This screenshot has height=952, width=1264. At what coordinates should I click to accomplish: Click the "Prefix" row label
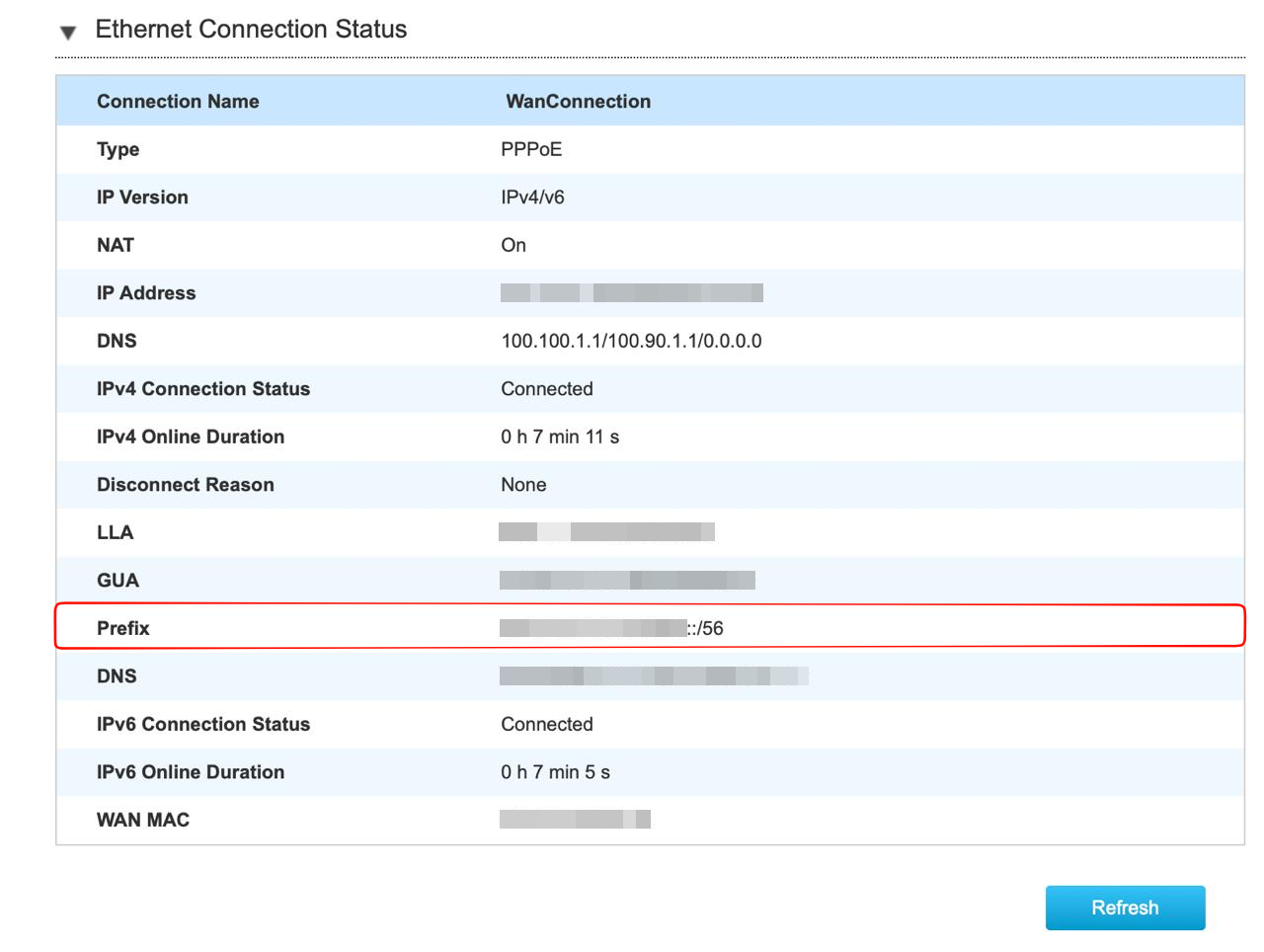[123, 628]
